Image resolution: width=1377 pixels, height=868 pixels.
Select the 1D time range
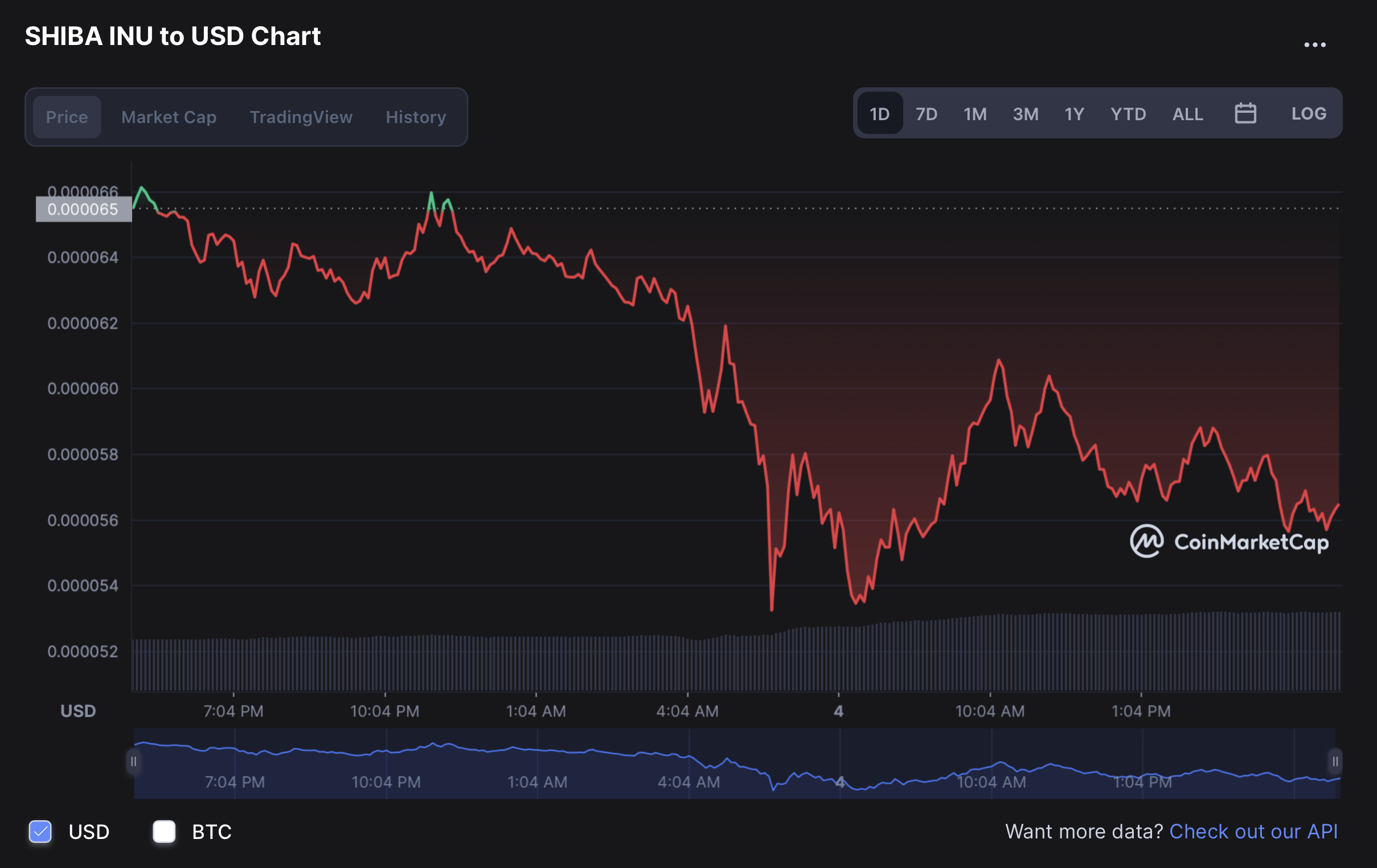tap(879, 114)
